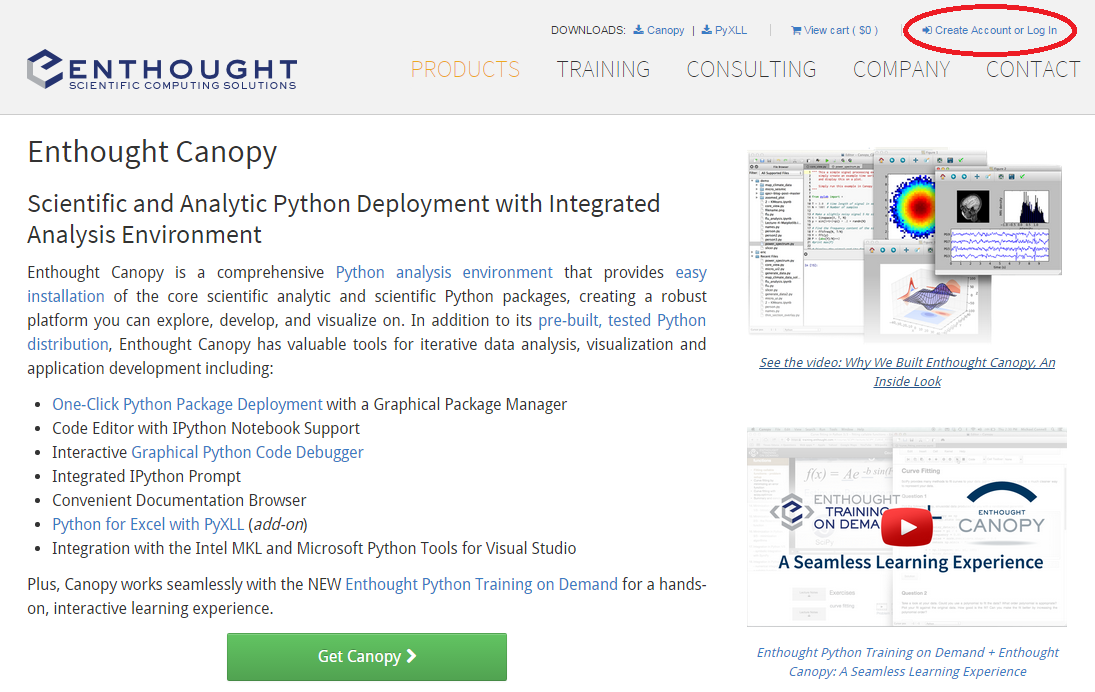Open Graphical Python Code Debugger link
Image resolution: width=1095 pixels, height=692 pixels.
(x=247, y=452)
